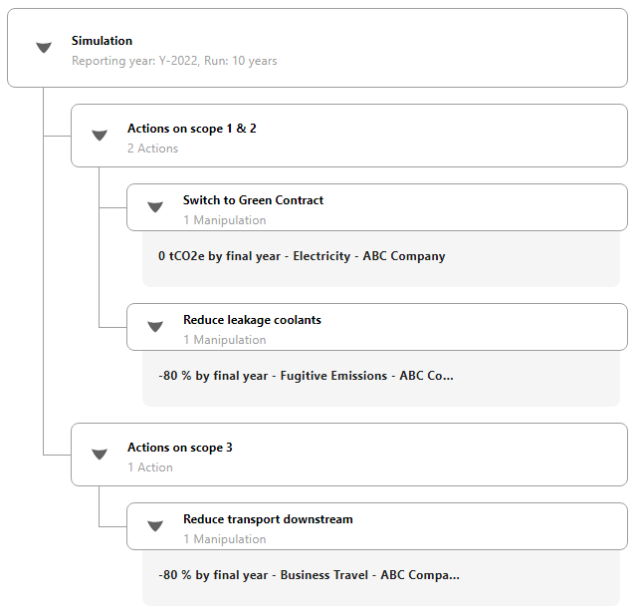The image size is (633, 615).
Task: Select Actions on scope 3 title
Action: point(180,447)
